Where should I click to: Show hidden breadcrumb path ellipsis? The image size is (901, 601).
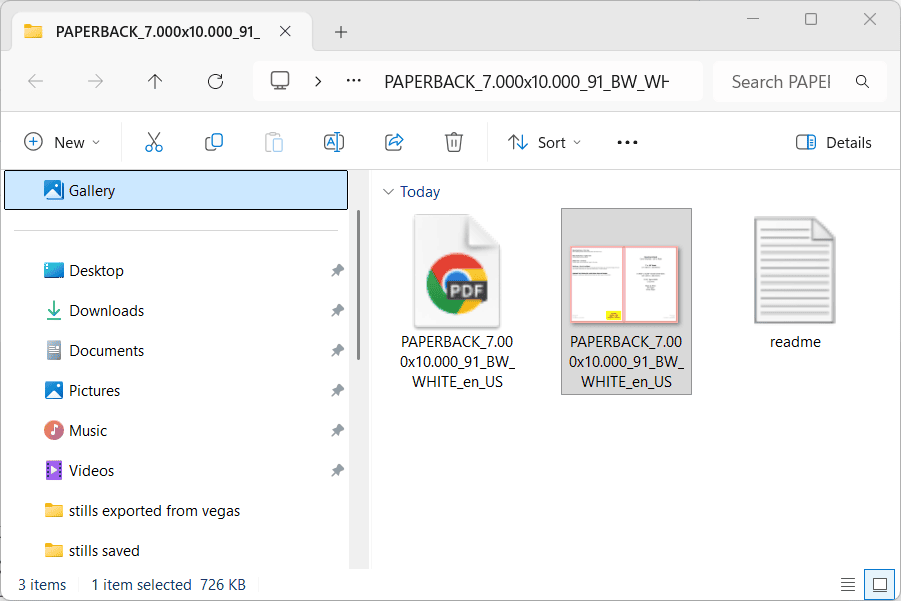pos(353,81)
